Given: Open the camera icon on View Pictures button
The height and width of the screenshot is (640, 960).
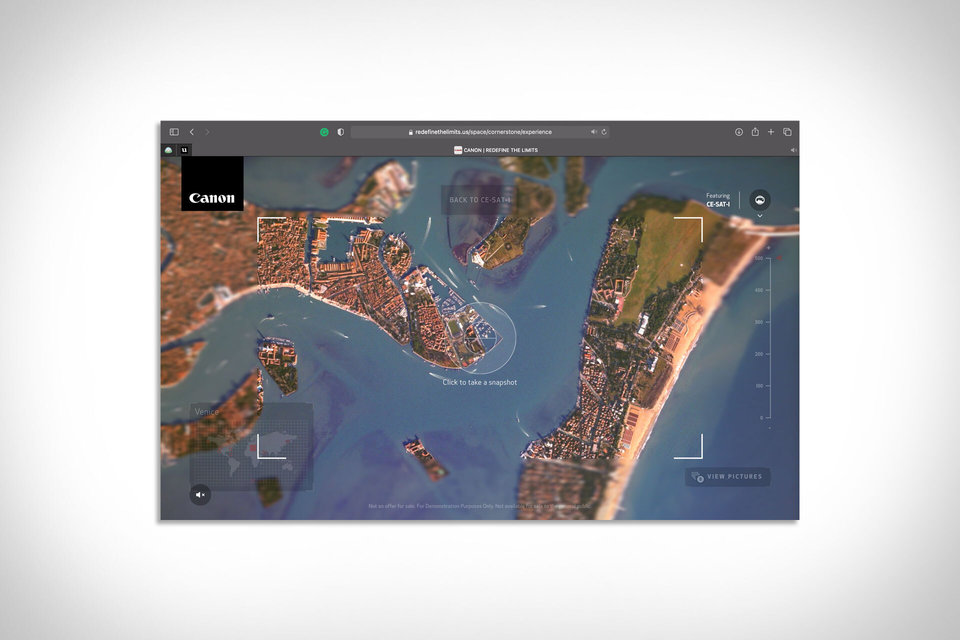Looking at the screenshot, I should pos(697,476).
